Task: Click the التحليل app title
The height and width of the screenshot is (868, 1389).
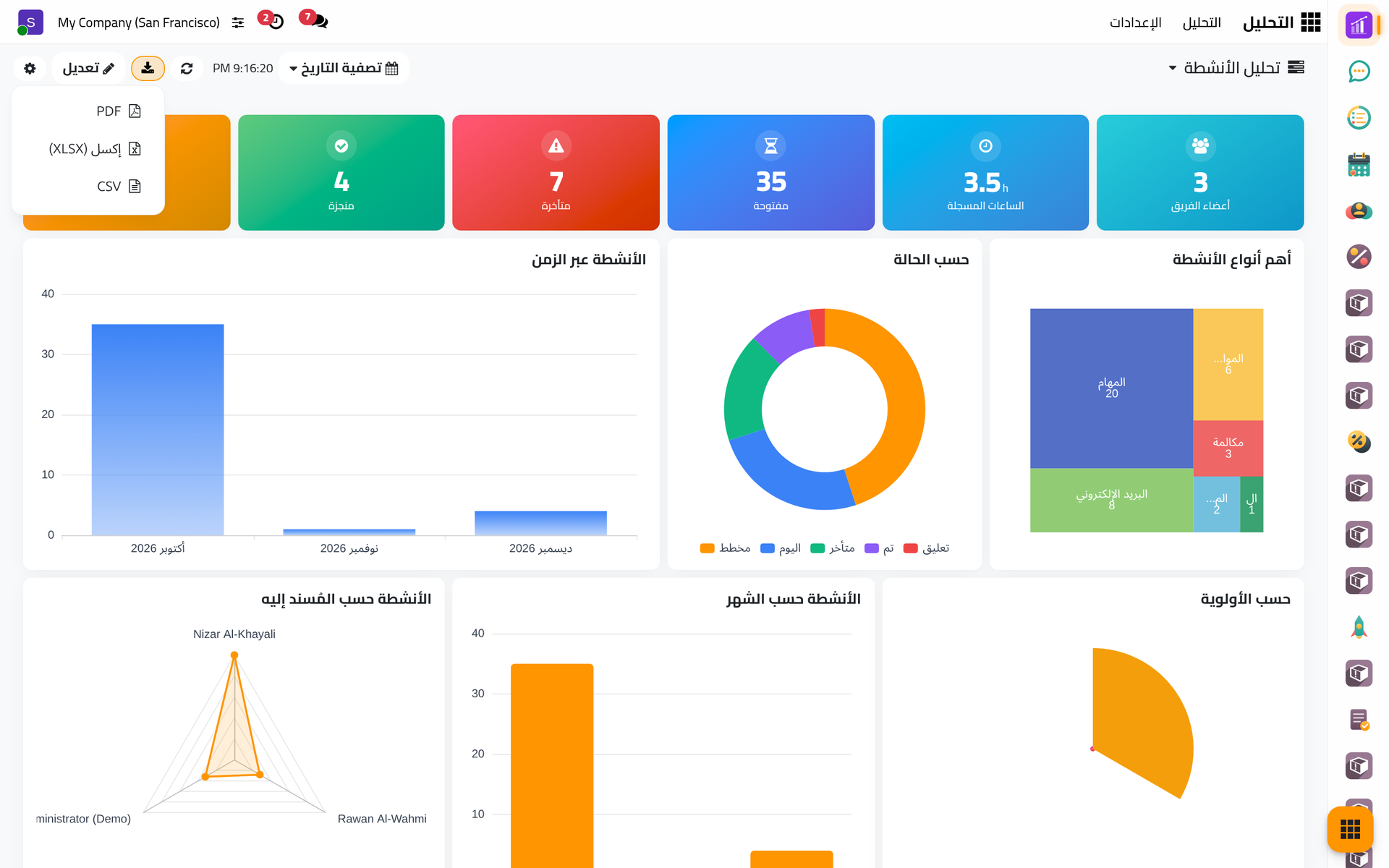Action: pos(1267,22)
